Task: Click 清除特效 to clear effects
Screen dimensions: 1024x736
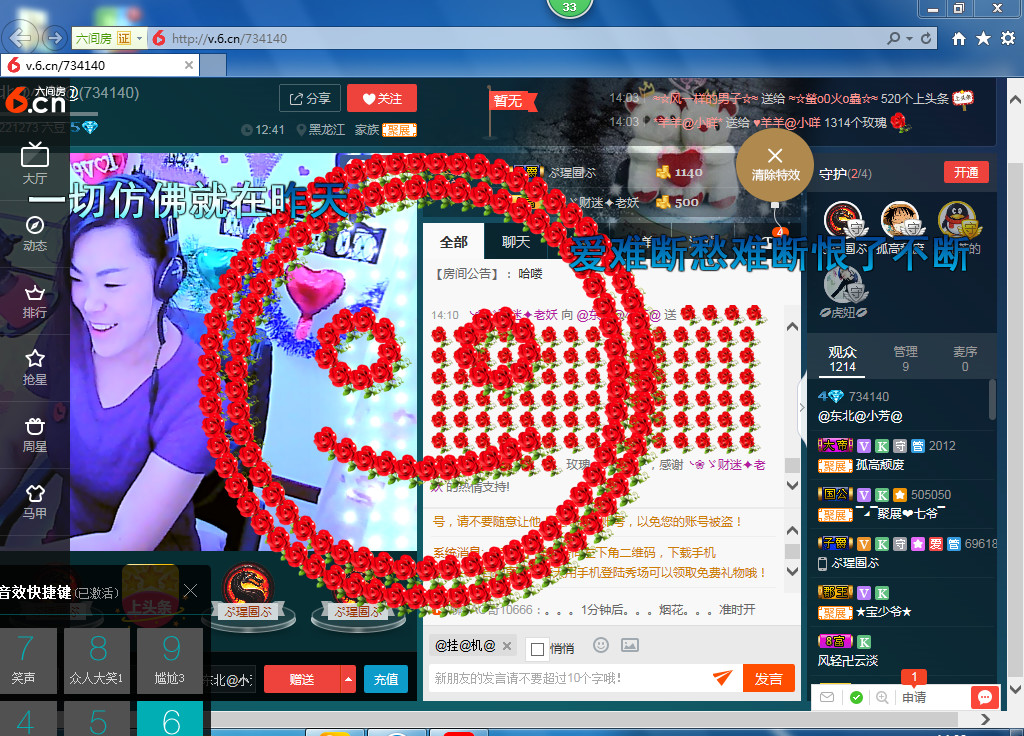Action: (775, 163)
